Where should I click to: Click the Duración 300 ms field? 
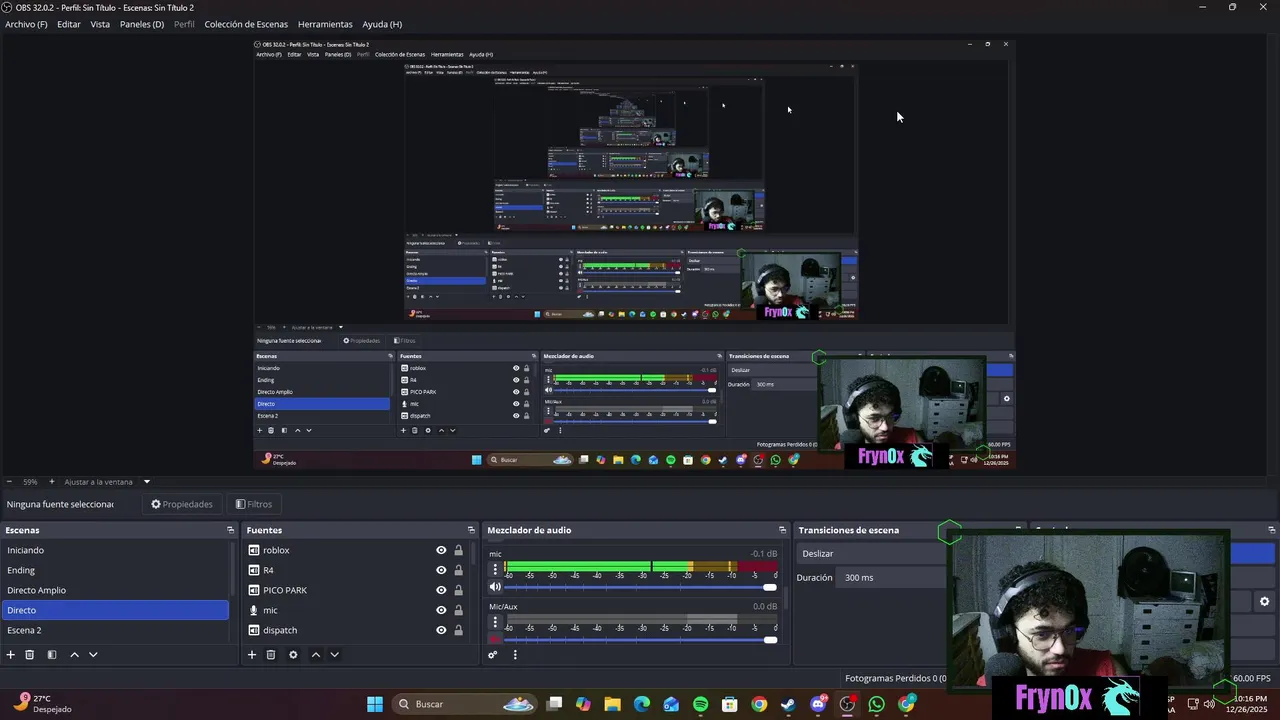[890, 577]
